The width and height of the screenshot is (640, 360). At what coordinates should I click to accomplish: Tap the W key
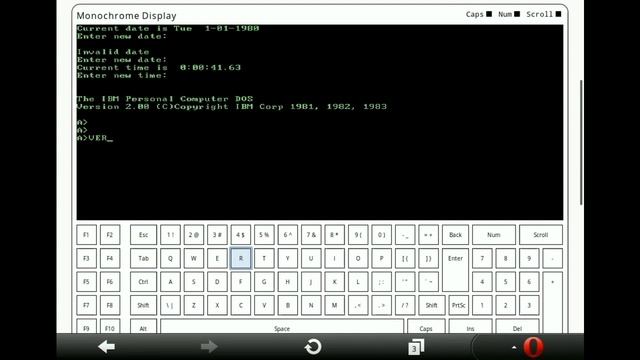tap(193, 258)
